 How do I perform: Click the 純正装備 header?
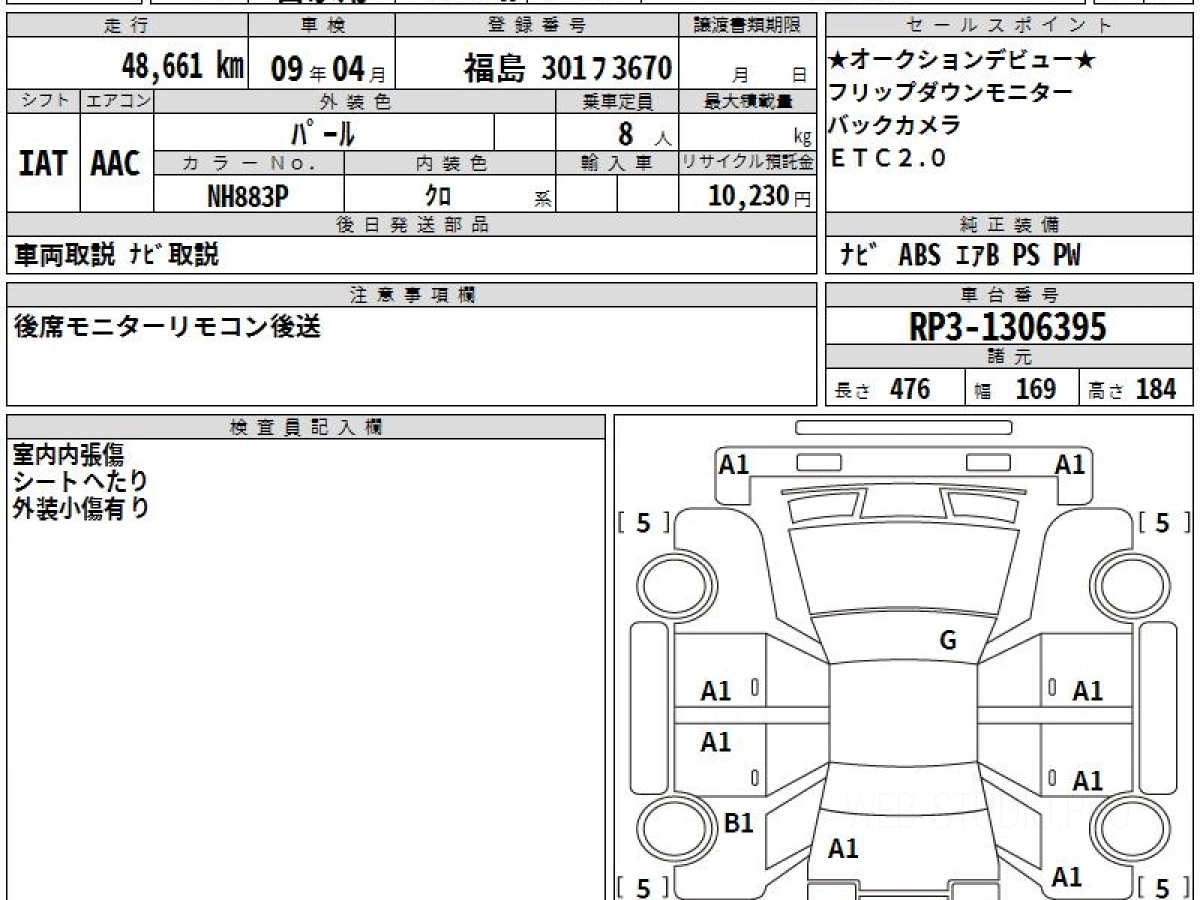pyautogui.click(x=1009, y=225)
